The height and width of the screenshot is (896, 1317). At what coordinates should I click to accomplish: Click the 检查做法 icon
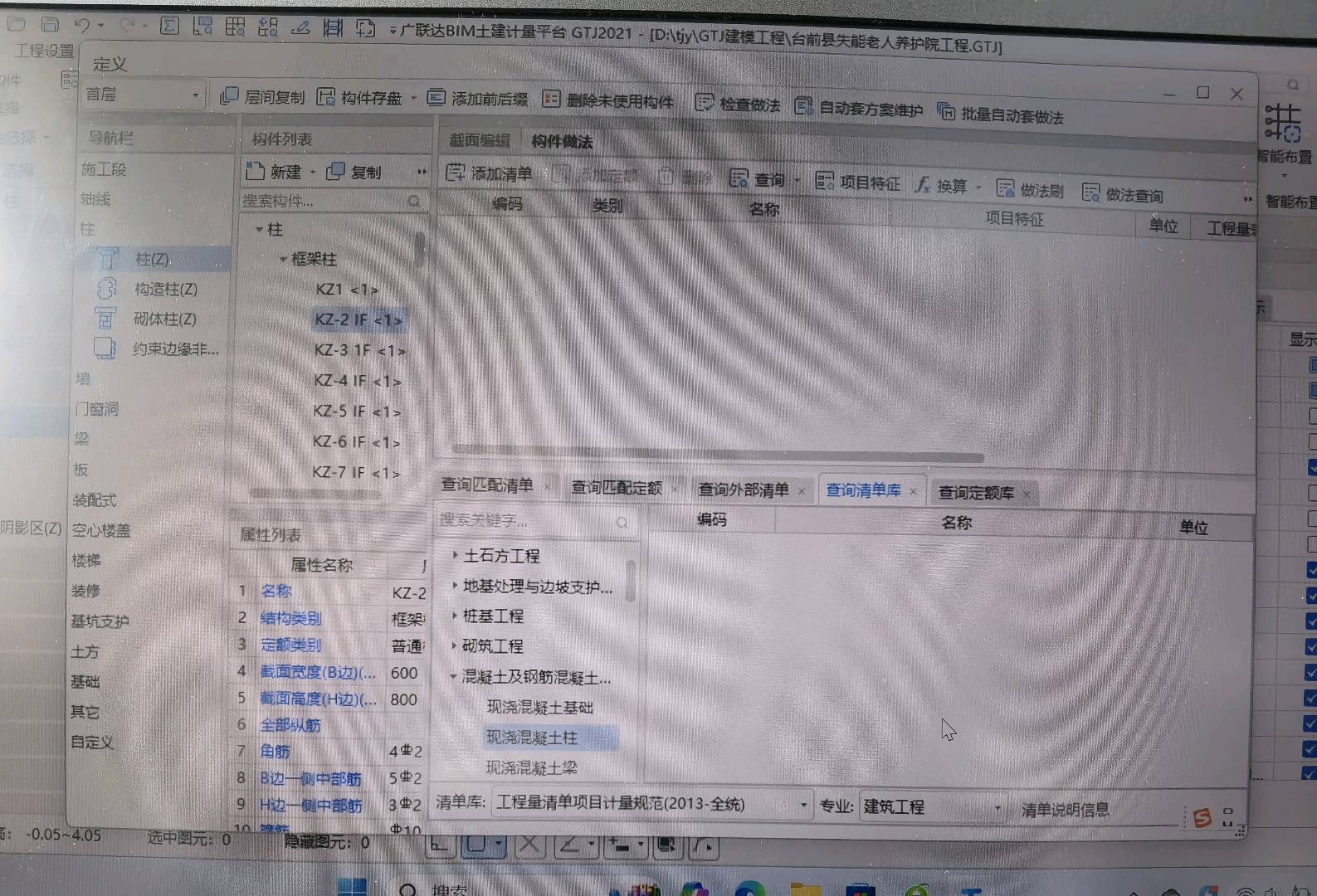704,103
